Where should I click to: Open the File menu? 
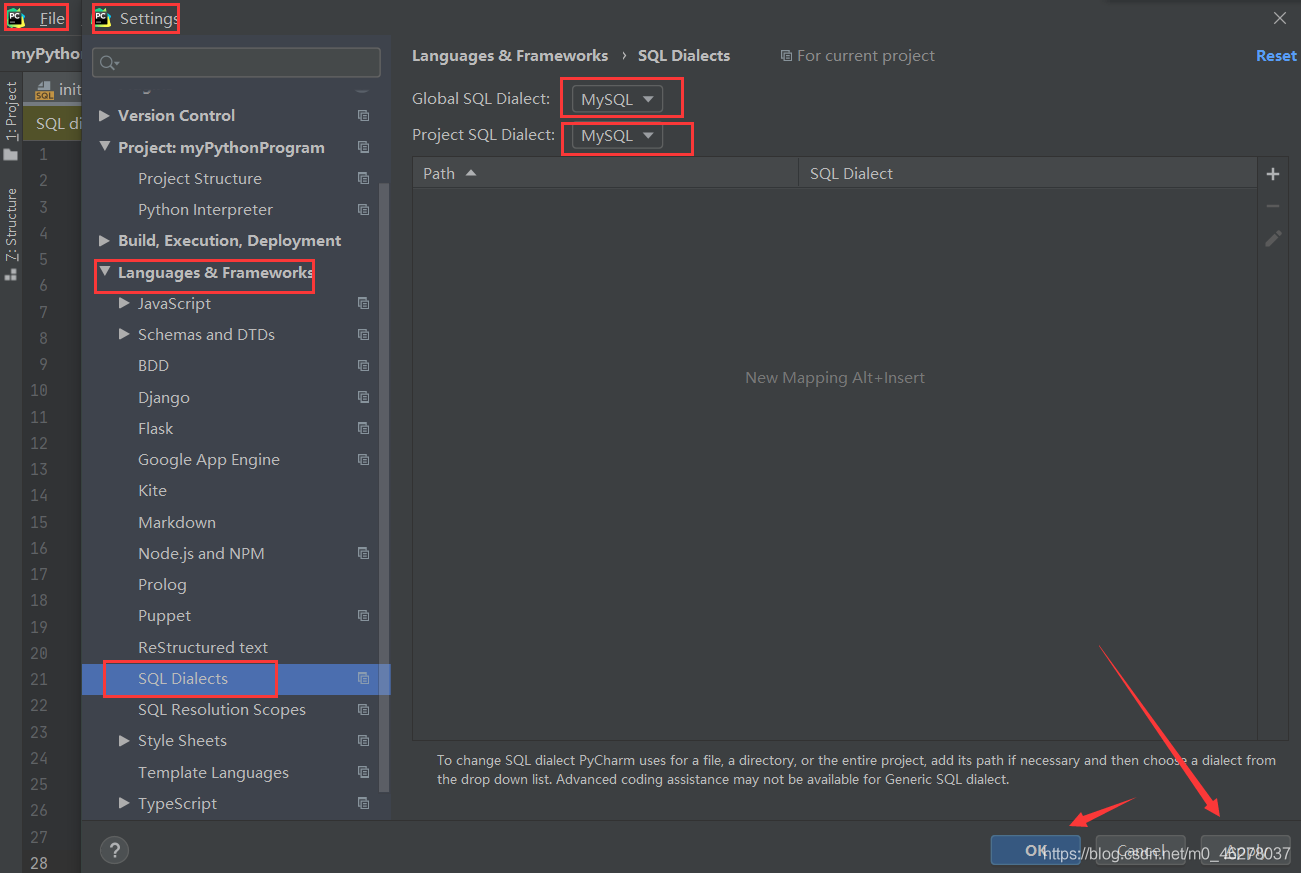pos(52,19)
